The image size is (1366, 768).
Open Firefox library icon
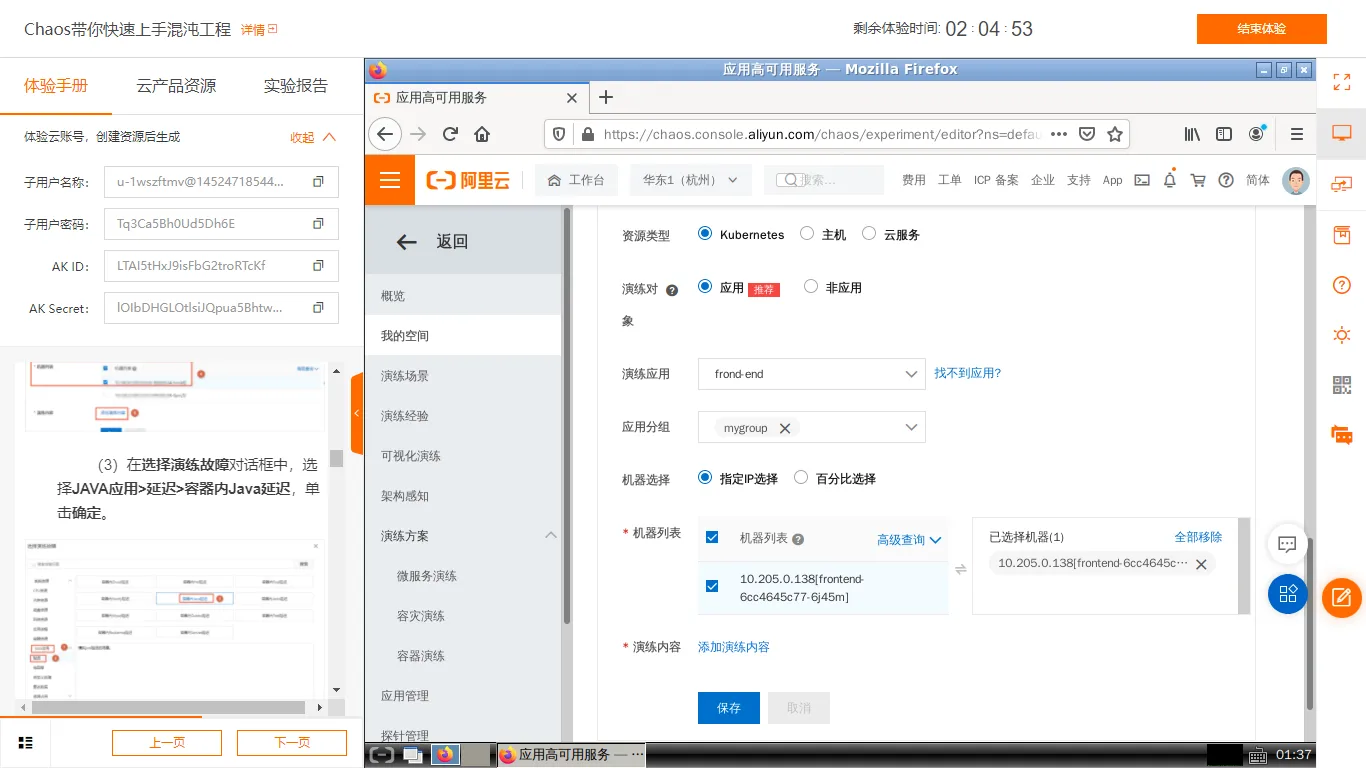click(x=1192, y=134)
